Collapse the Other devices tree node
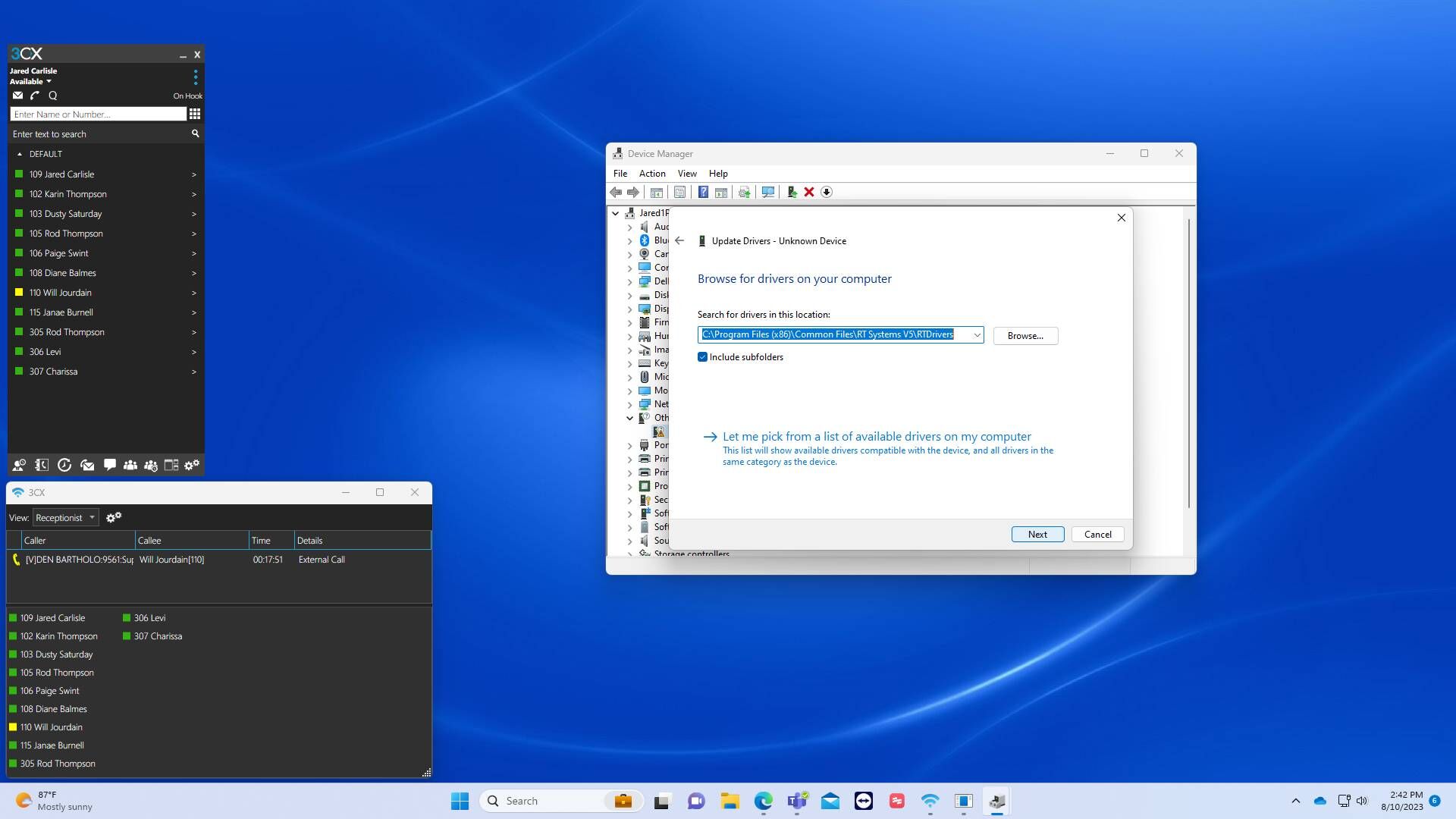 pos(629,418)
